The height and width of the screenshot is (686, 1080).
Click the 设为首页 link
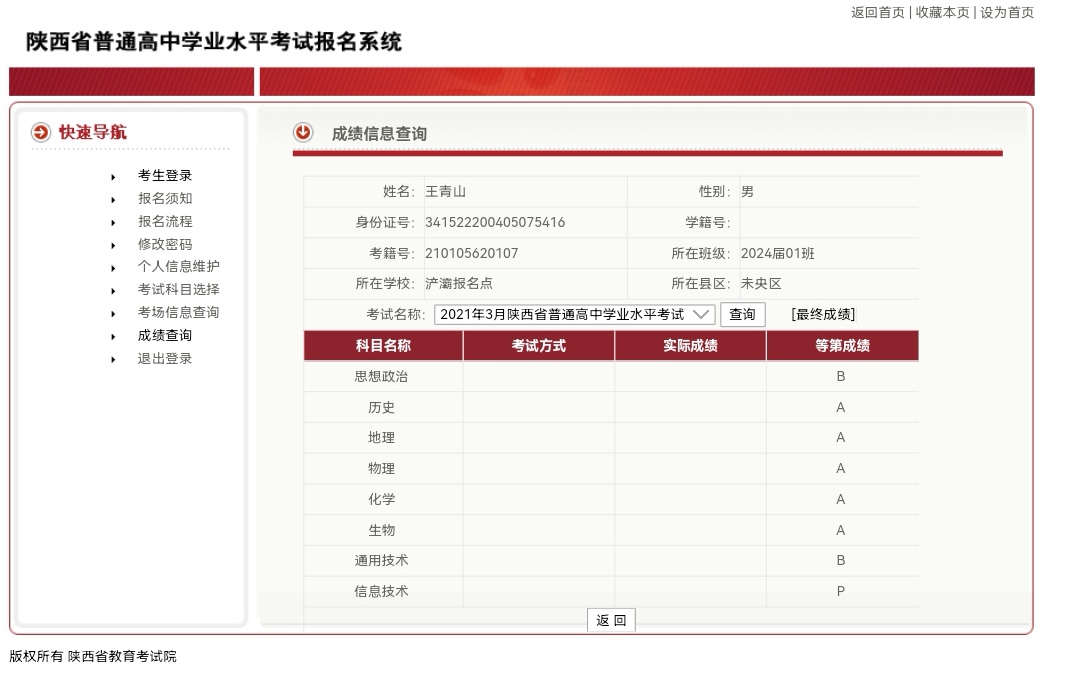[x=1006, y=12]
